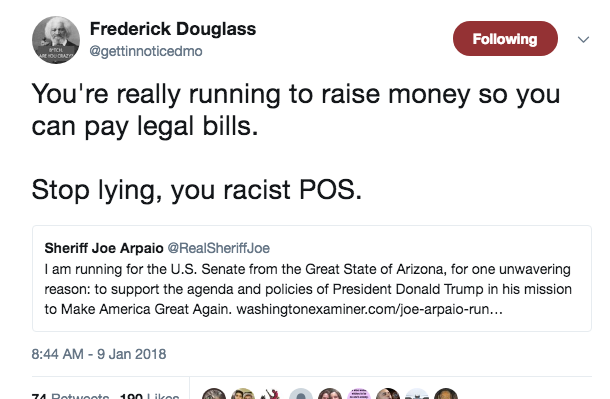Open the @gettinnoticedmo handle
The width and height of the screenshot is (610, 399).
click(146, 51)
